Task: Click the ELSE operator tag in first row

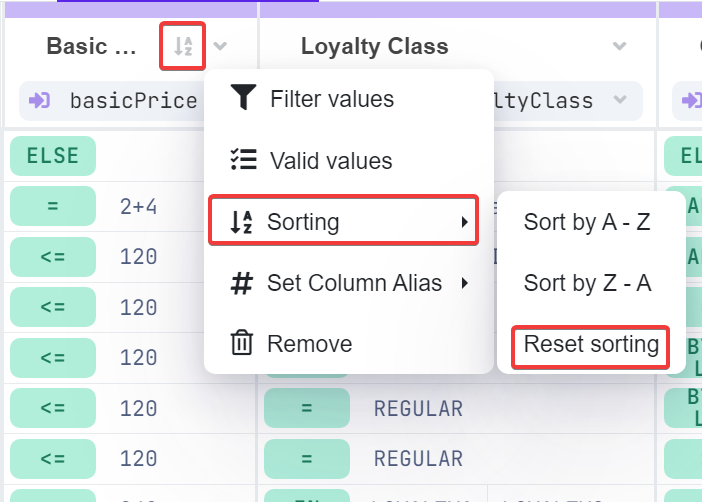Action: tap(52, 156)
